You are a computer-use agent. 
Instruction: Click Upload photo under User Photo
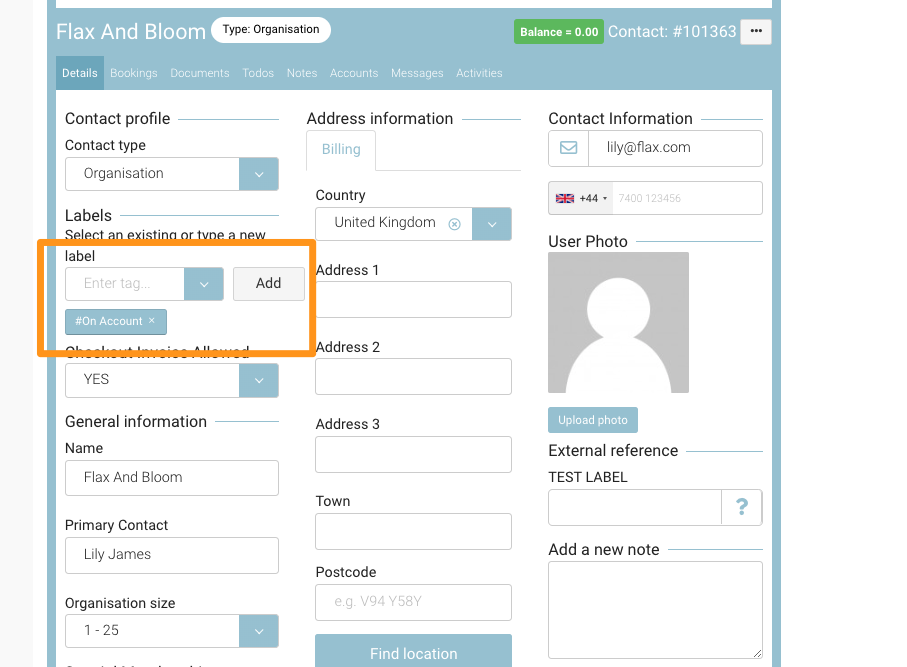click(592, 419)
